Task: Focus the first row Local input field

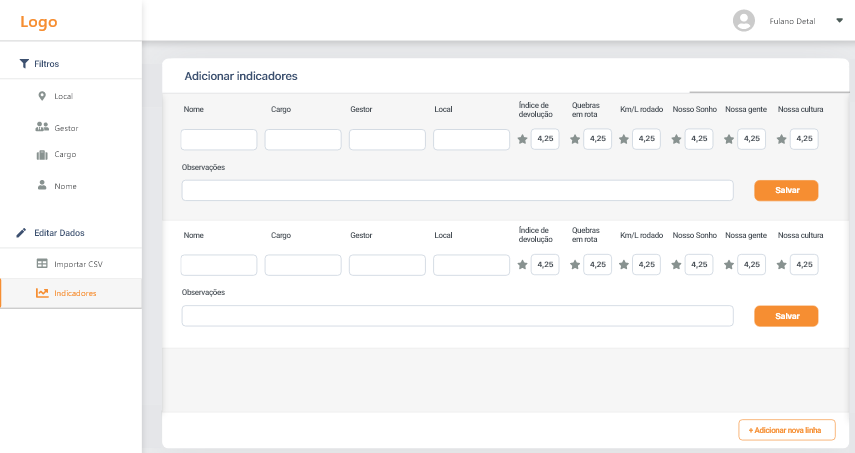Action: coord(472,140)
